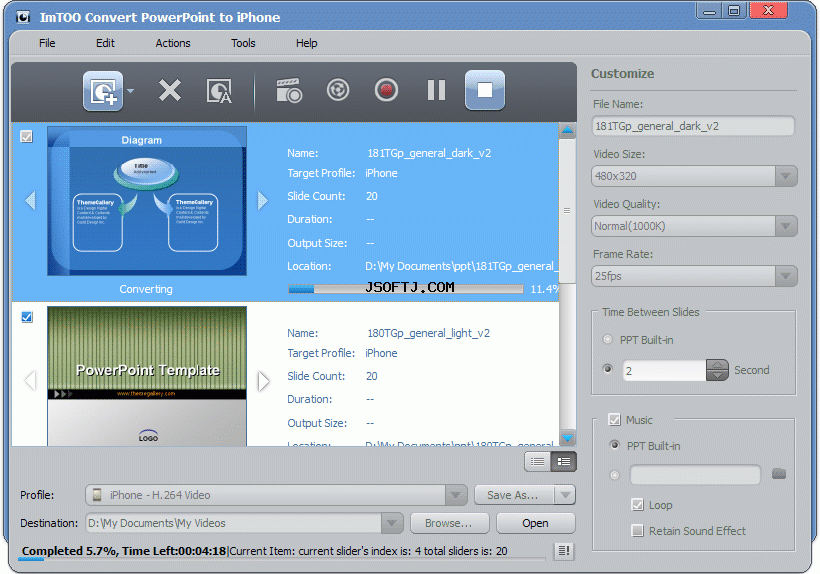
Task: Open the Add file button's dropdown arrow
Action: point(130,91)
